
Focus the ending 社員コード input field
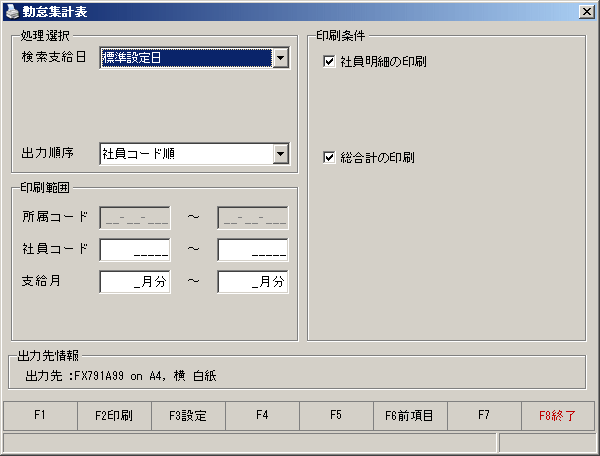(253, 250)
